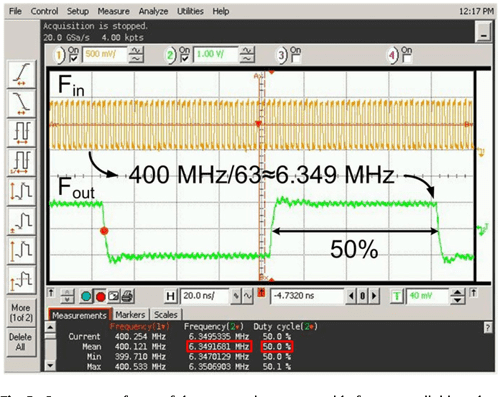500x397 pixels.
Task: Increase the channel 2 vertical scale with the upper knob icon
Action: coord(247,51)
